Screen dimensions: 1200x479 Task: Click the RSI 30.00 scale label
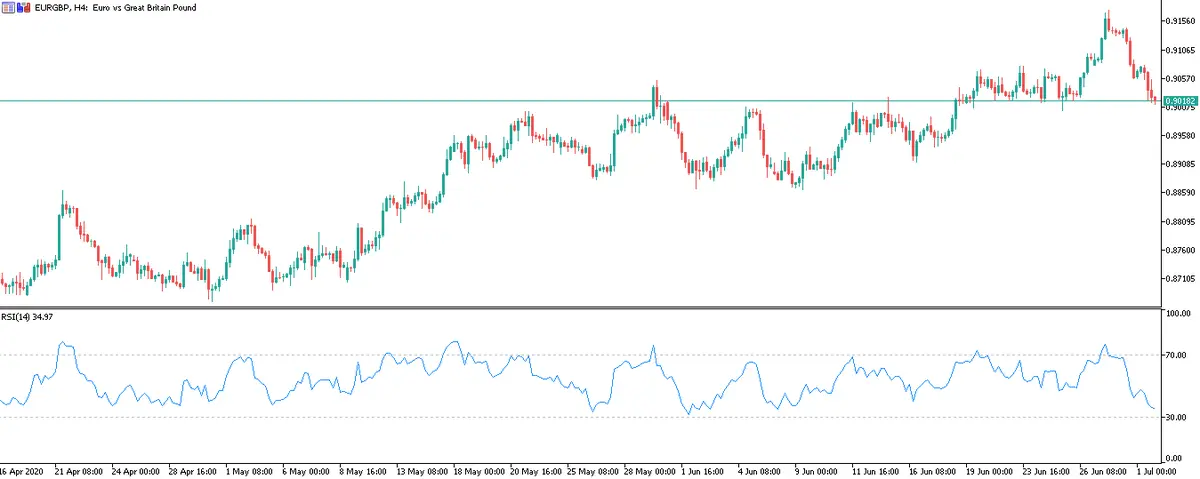[1177, 417]
